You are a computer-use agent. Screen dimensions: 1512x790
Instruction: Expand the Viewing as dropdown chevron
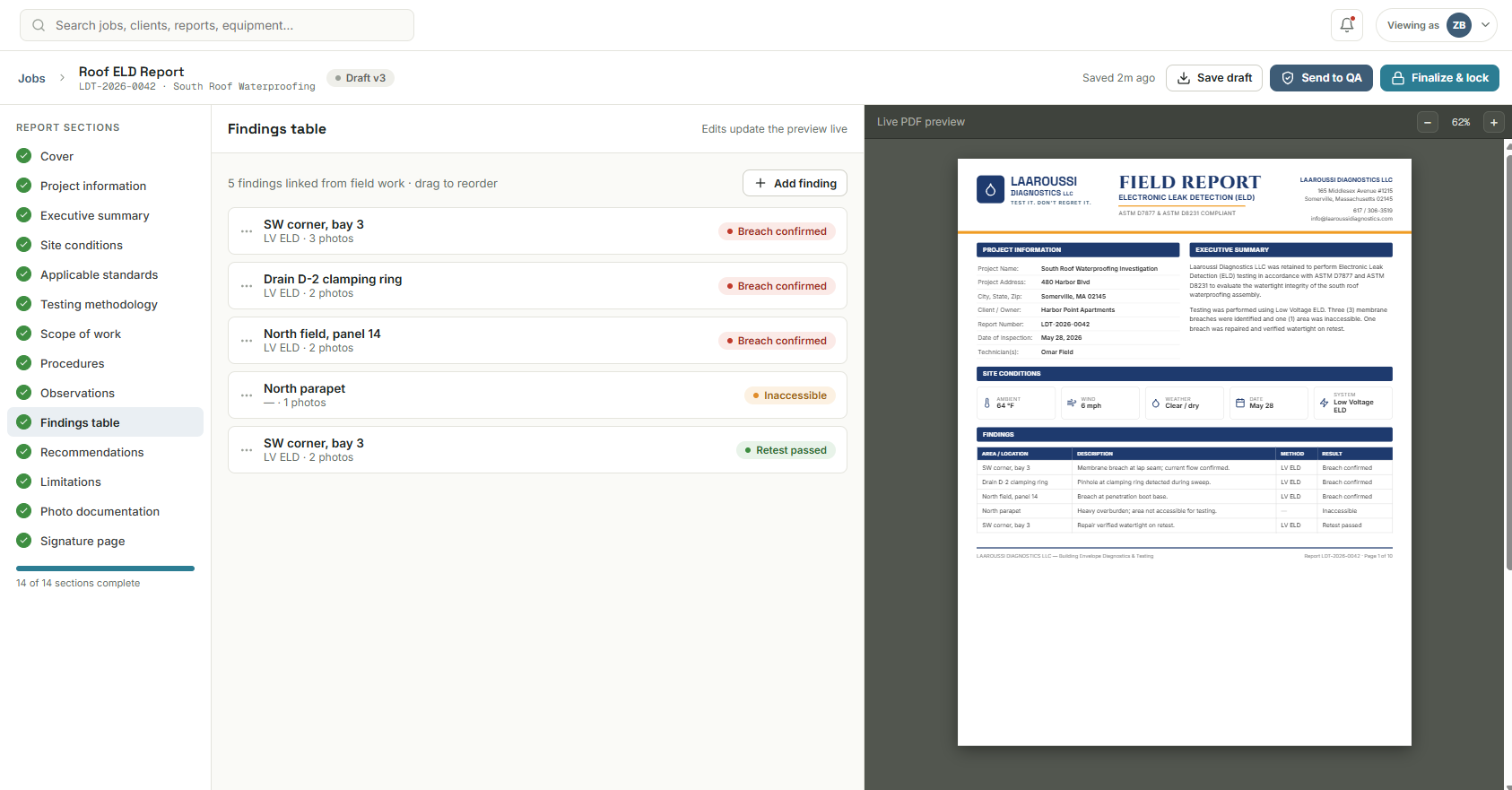[1485, 25]
